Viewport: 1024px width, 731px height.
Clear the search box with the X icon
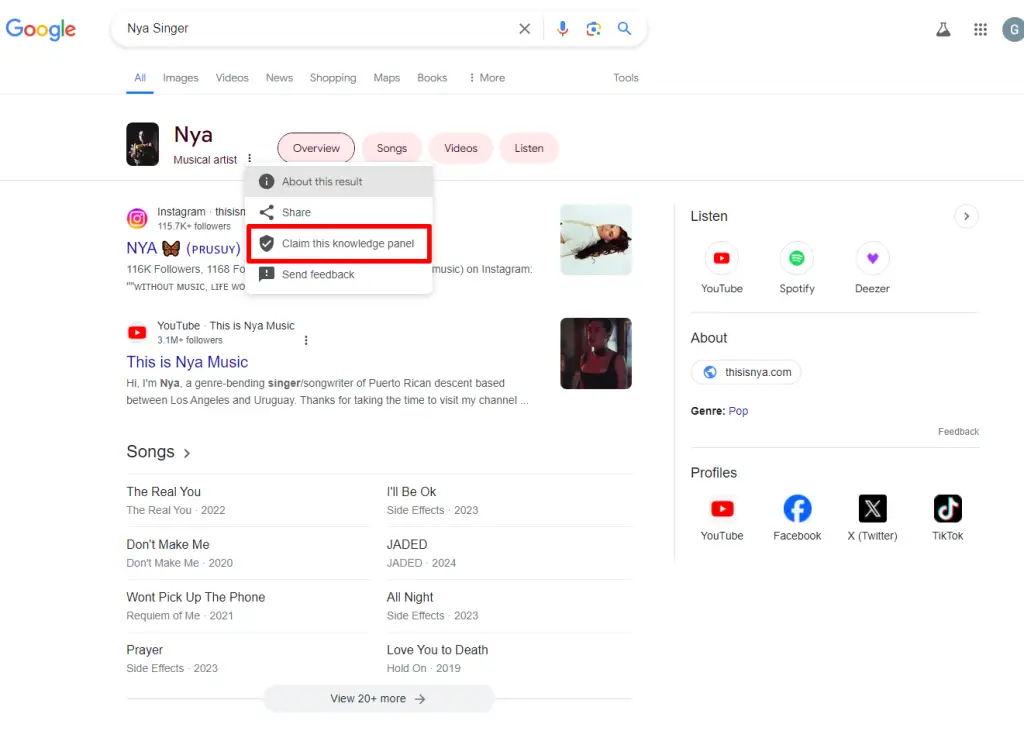click(524, 29)
